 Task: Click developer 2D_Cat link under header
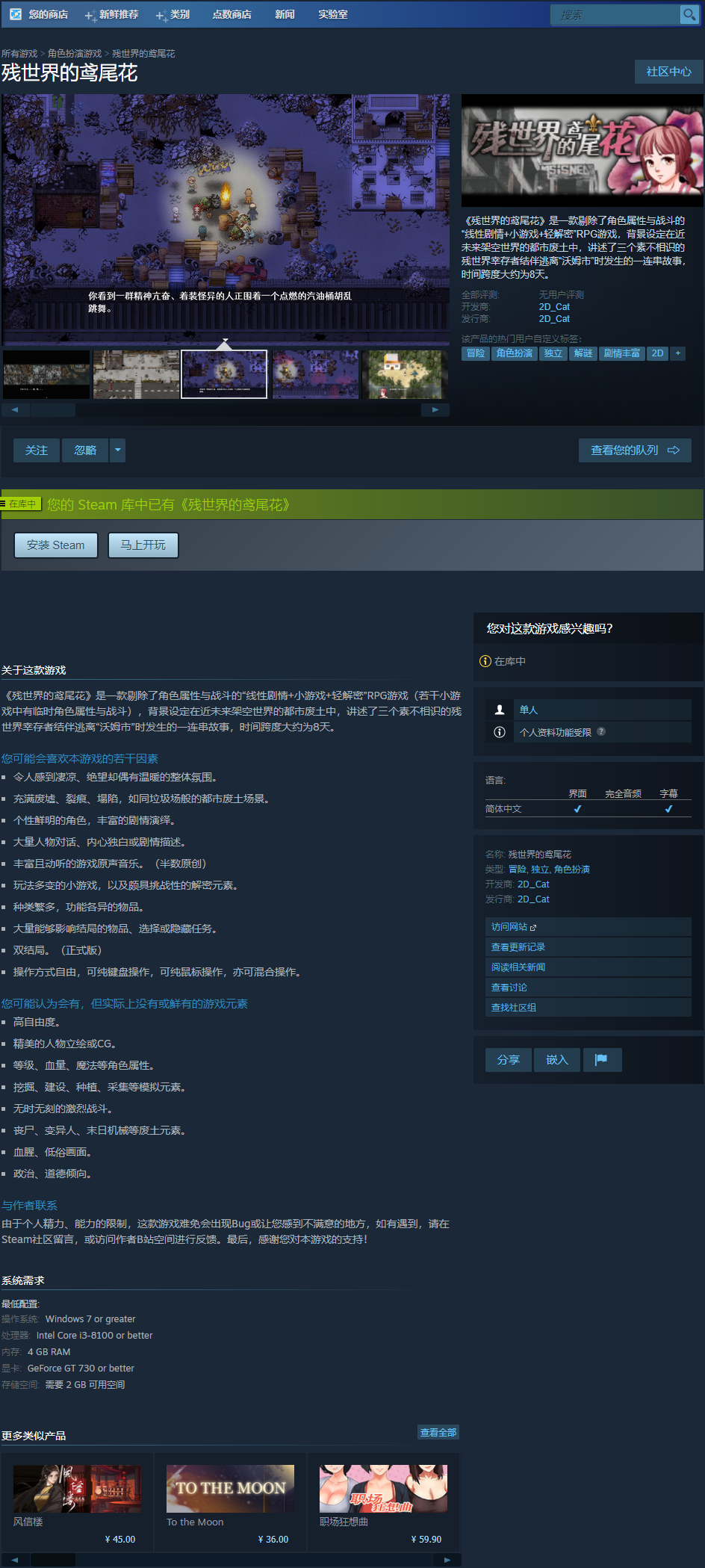tap(554, 307)
